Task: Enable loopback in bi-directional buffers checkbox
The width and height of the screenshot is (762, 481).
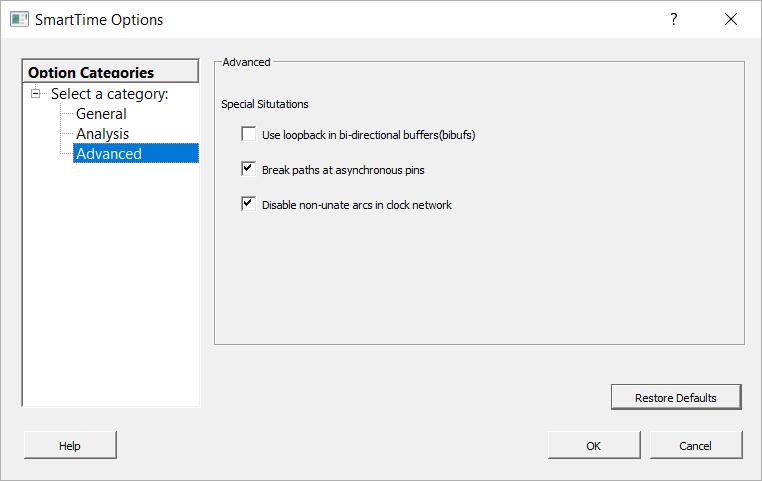Action: click(249, 134)
